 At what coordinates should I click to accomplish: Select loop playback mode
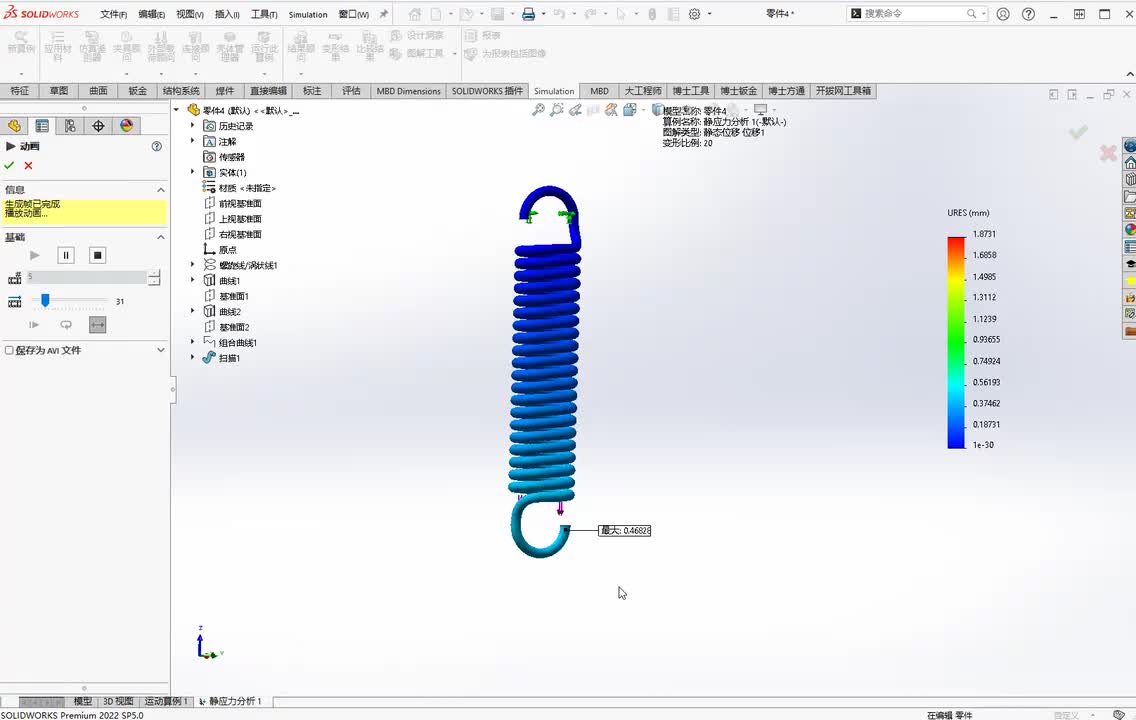pyautogui.click(x=66, y=325)
